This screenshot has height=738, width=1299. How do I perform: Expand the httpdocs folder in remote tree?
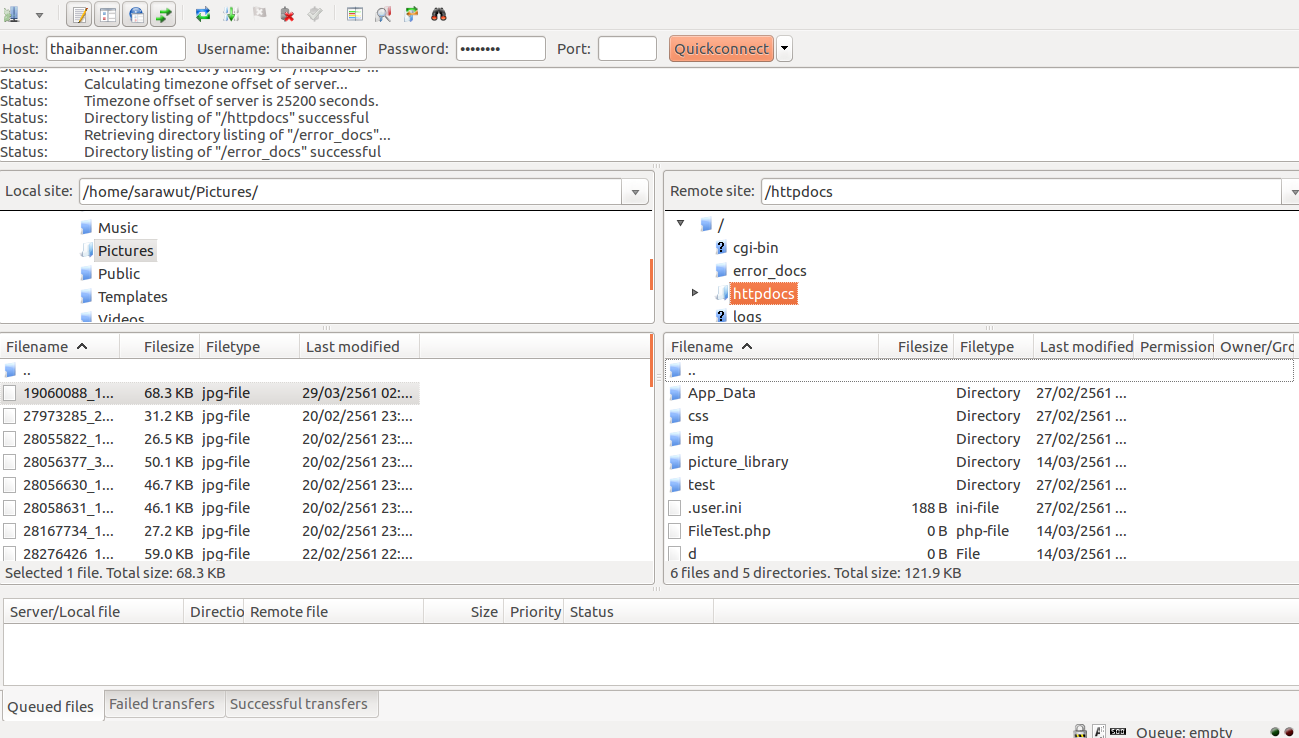(695, 293)
